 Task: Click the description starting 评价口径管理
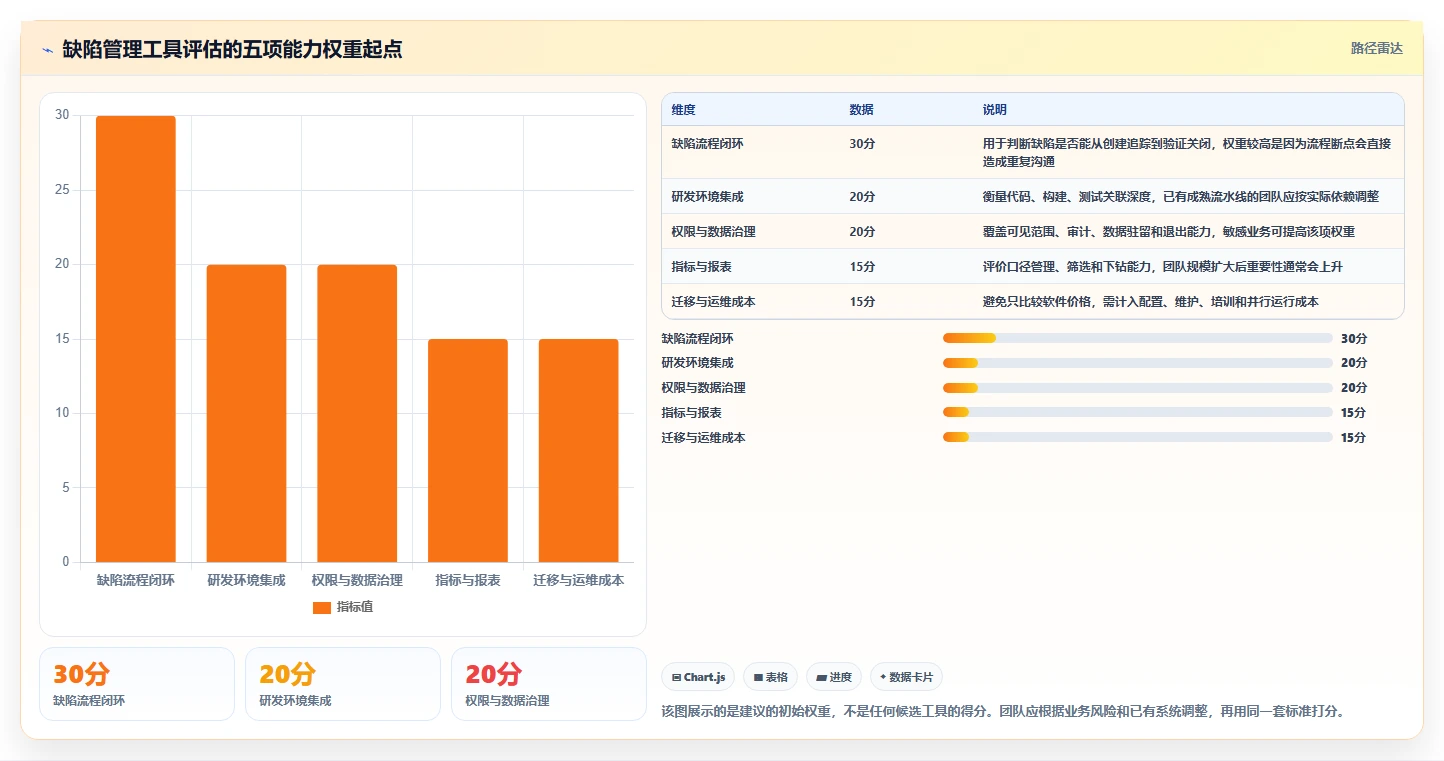pos(1163,267)
